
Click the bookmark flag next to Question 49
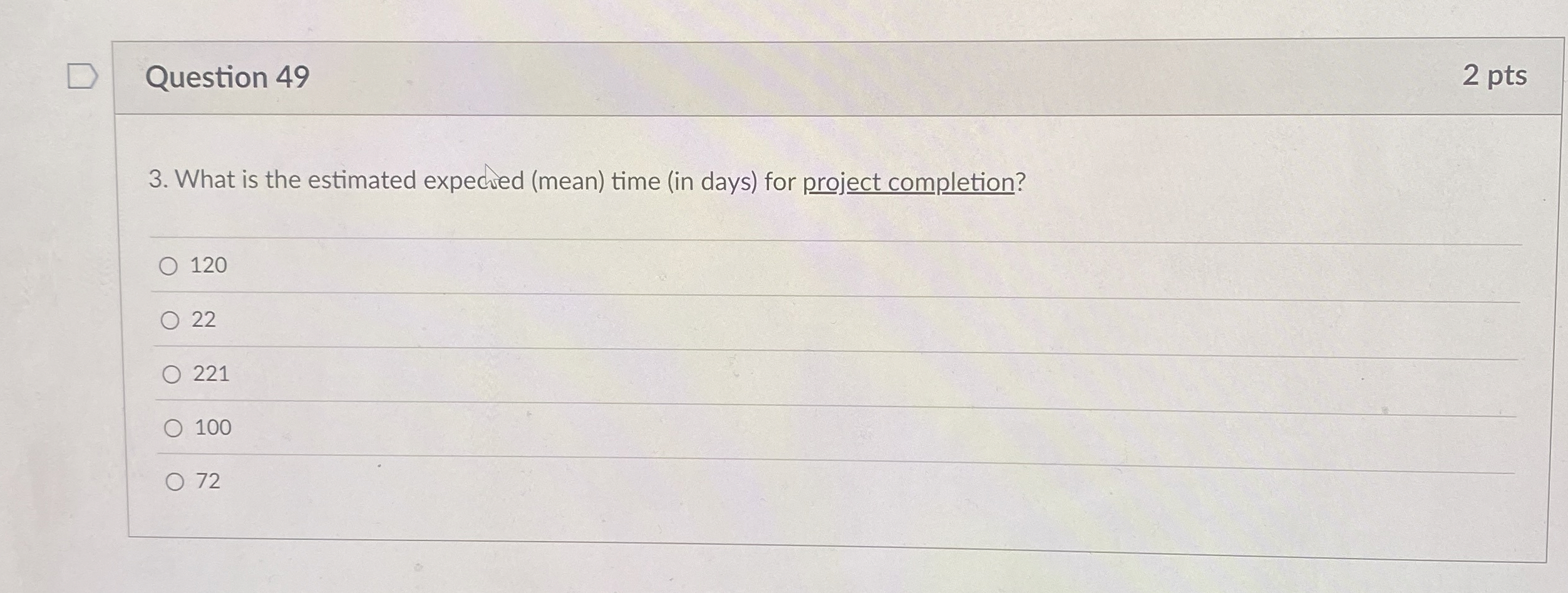click(x=82, y=76)
